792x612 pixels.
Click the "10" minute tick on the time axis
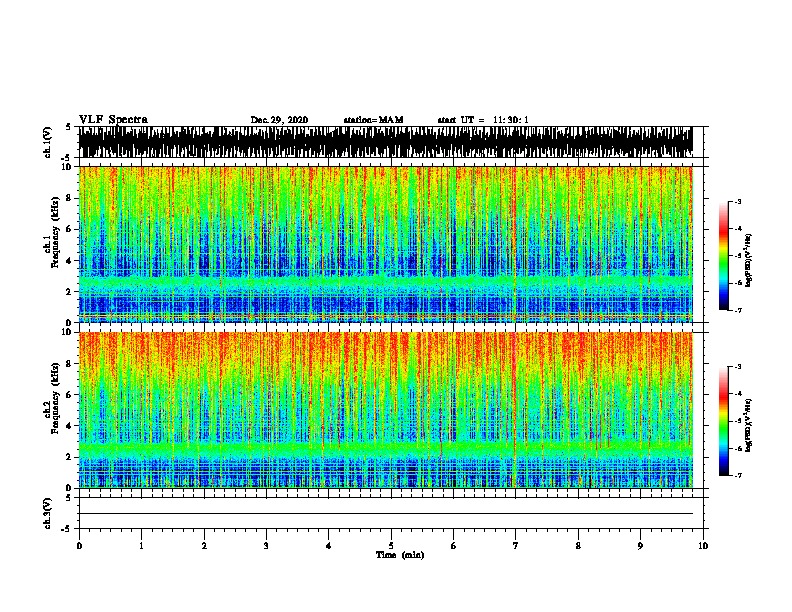[703, 546]
